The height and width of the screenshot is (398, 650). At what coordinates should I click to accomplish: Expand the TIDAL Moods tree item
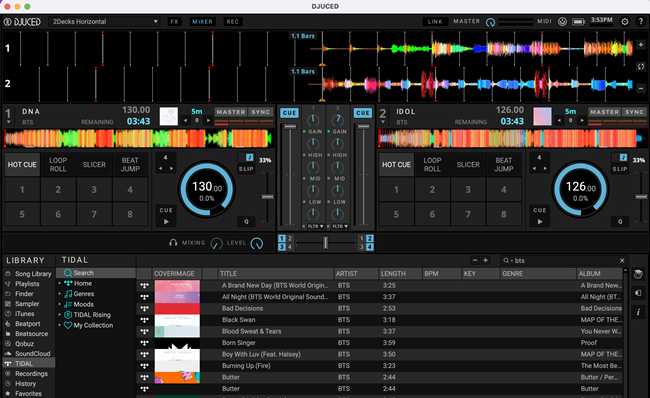tap(60, 304)
